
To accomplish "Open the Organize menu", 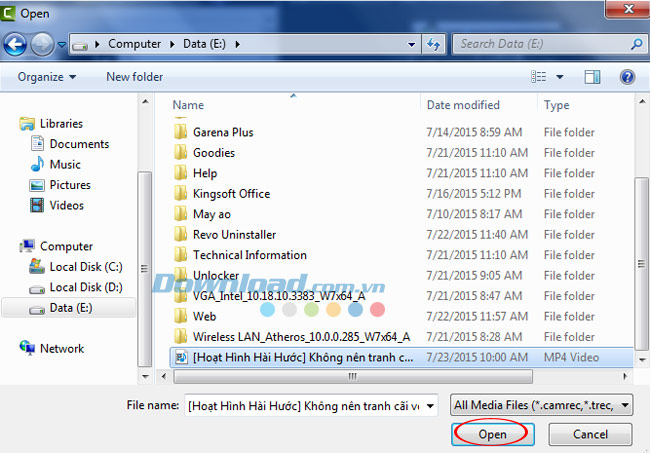I will [x=46, y=77].
